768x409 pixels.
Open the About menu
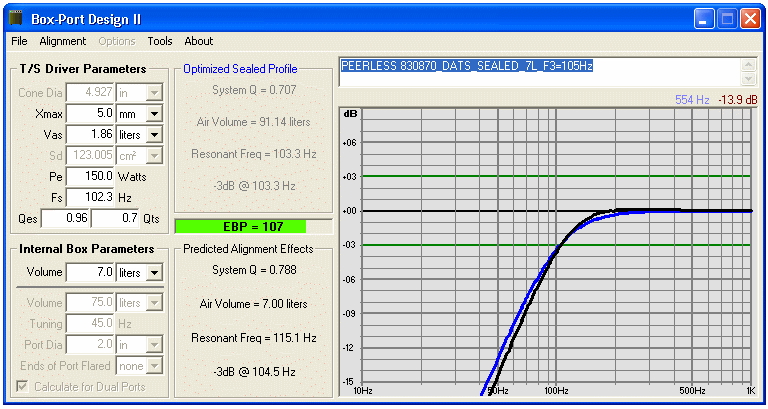pyautogui.click(x=198, y=41)
